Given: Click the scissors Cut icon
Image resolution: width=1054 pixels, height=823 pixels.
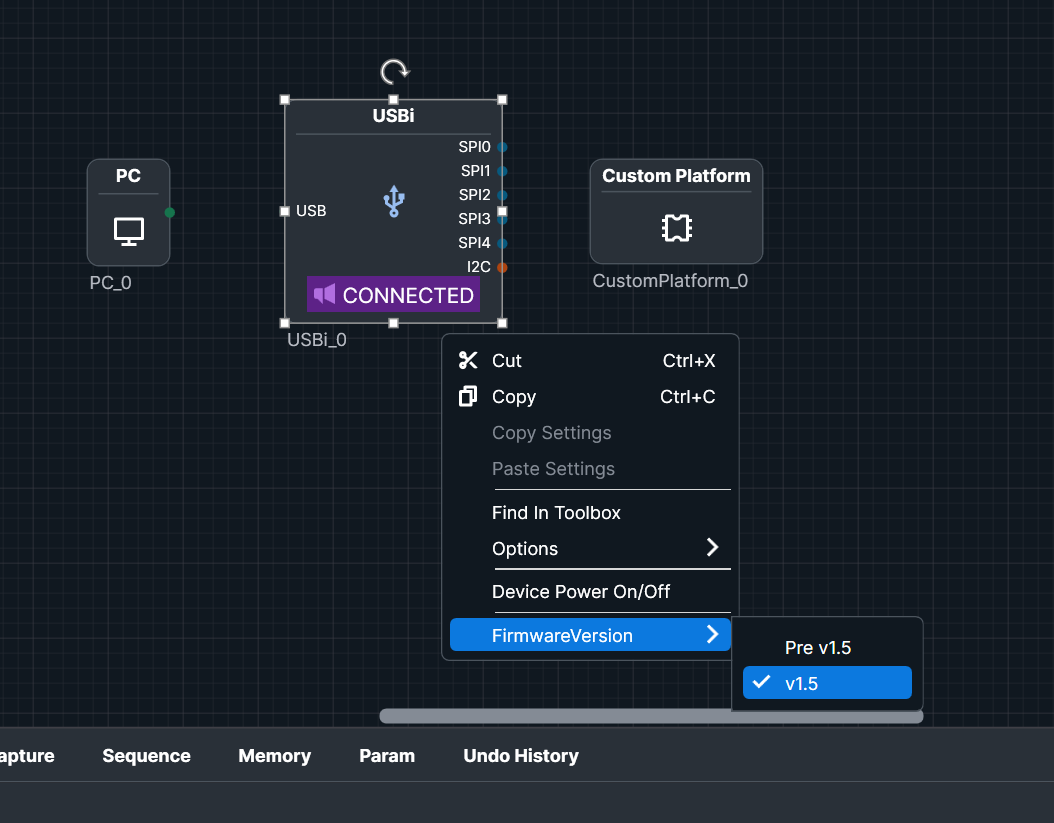Looking at the screenshot, I should [x=468, y=360].
